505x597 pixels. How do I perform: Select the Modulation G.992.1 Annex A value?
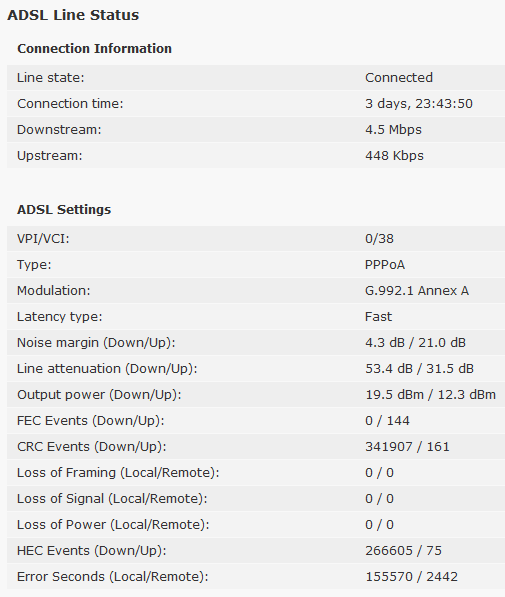pyautogui.click(x=417, y=291)
